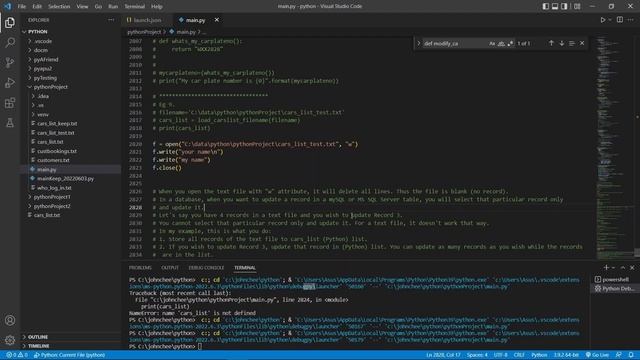
Task: Click the Ln 2028 cursor position indicator
Action: point(443,355)
